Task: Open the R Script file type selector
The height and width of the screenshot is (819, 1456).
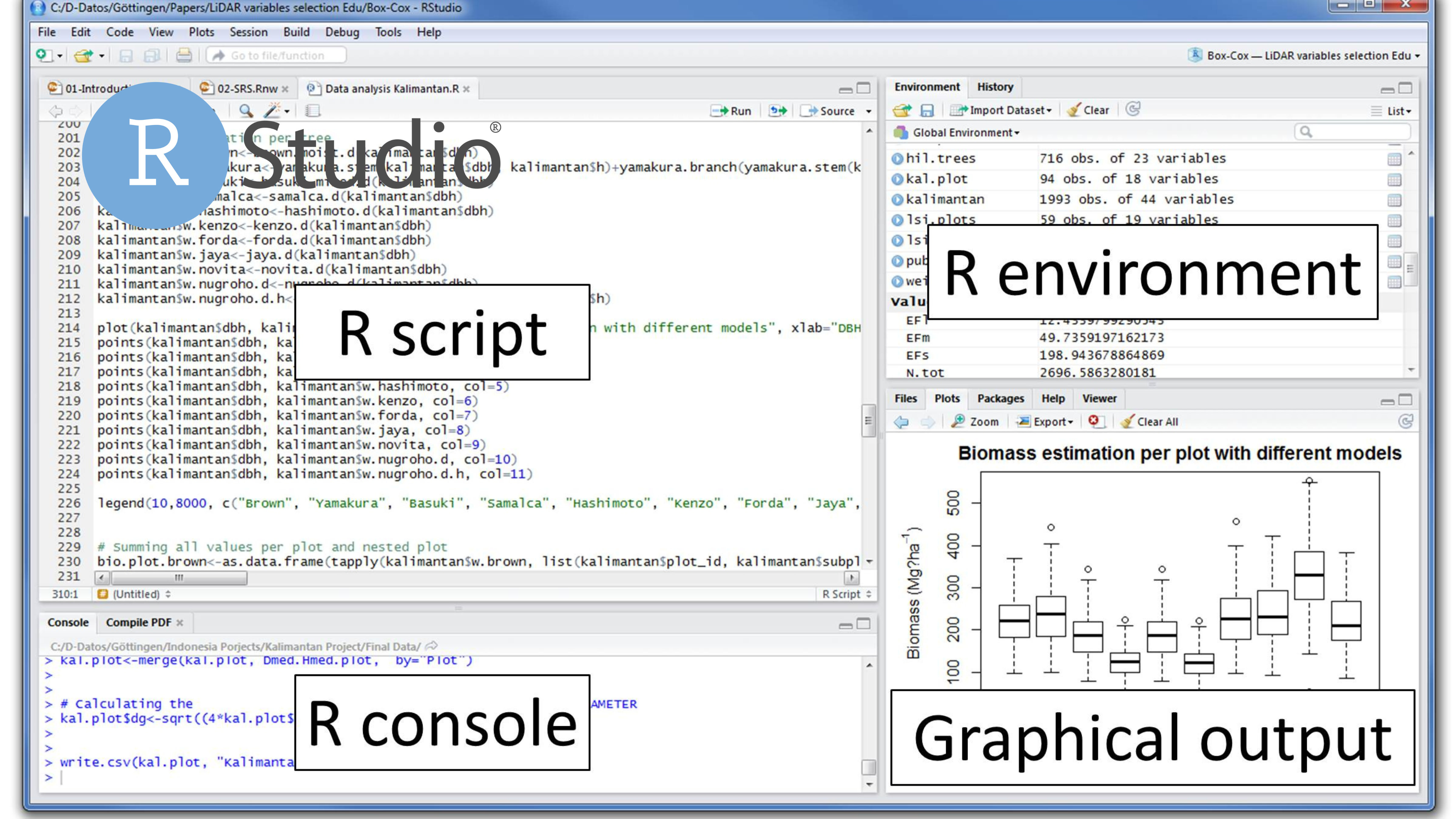Action: [x=846, y=594]
